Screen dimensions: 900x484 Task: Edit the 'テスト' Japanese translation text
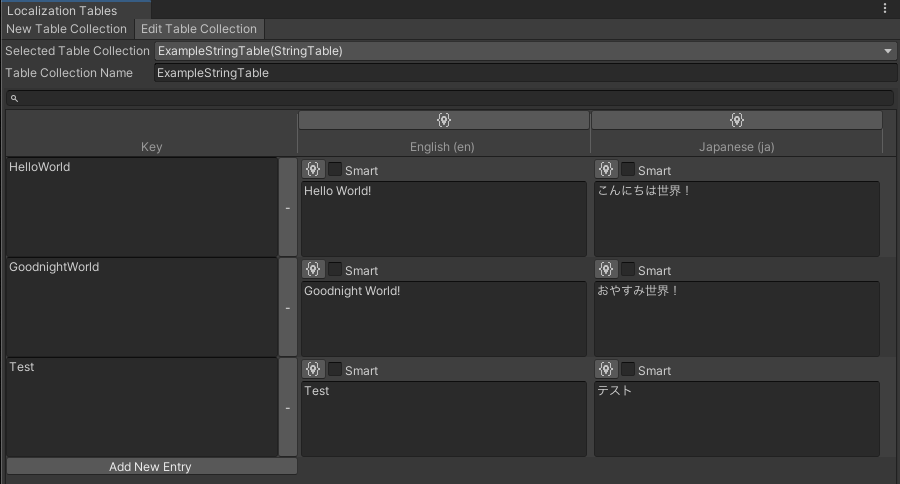[x=736, y=419]
